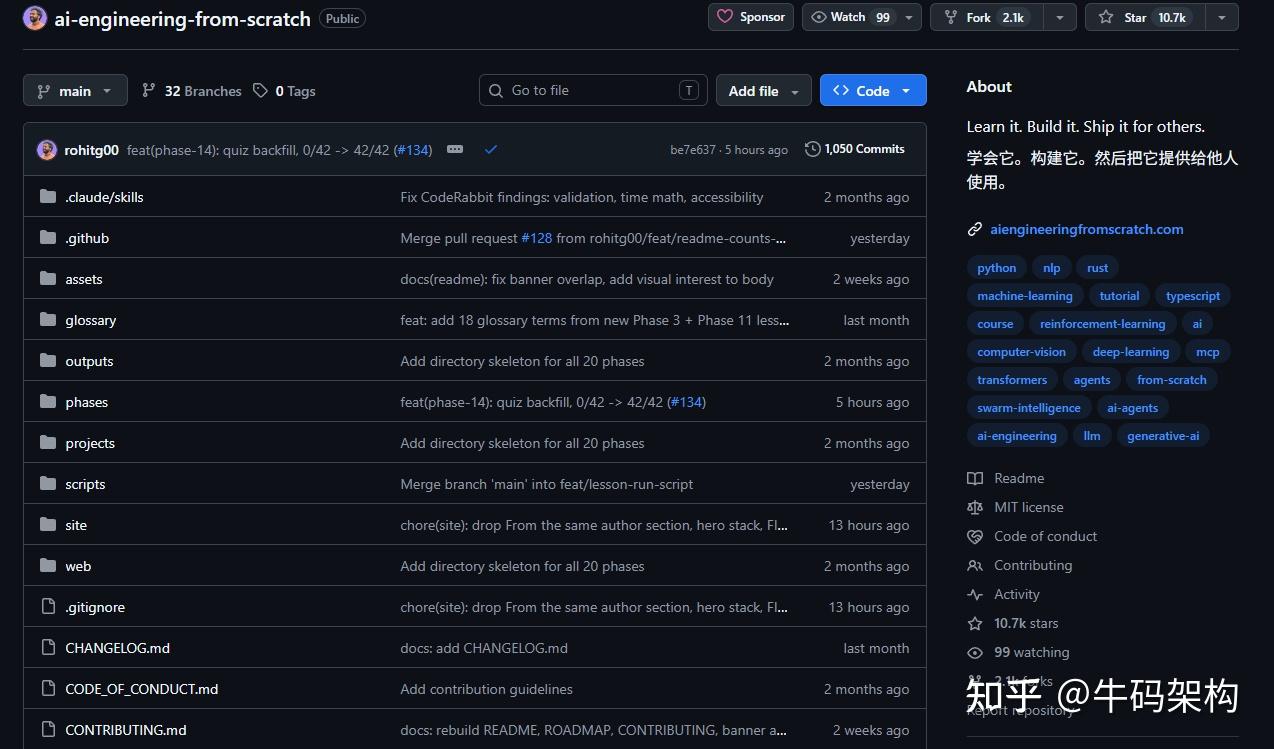The image size is (1274, 749).
Task: Click the computer-vision topic tag
Action: (1021, 352)
